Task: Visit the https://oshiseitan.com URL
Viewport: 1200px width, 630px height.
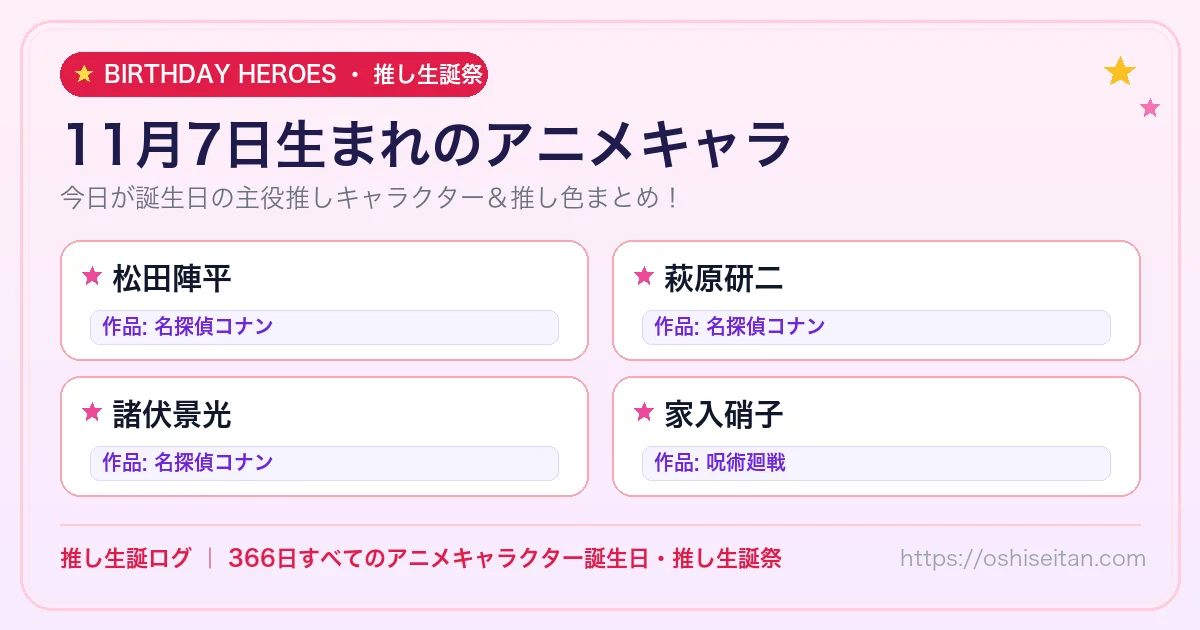Action: (x=1023, y=558)
